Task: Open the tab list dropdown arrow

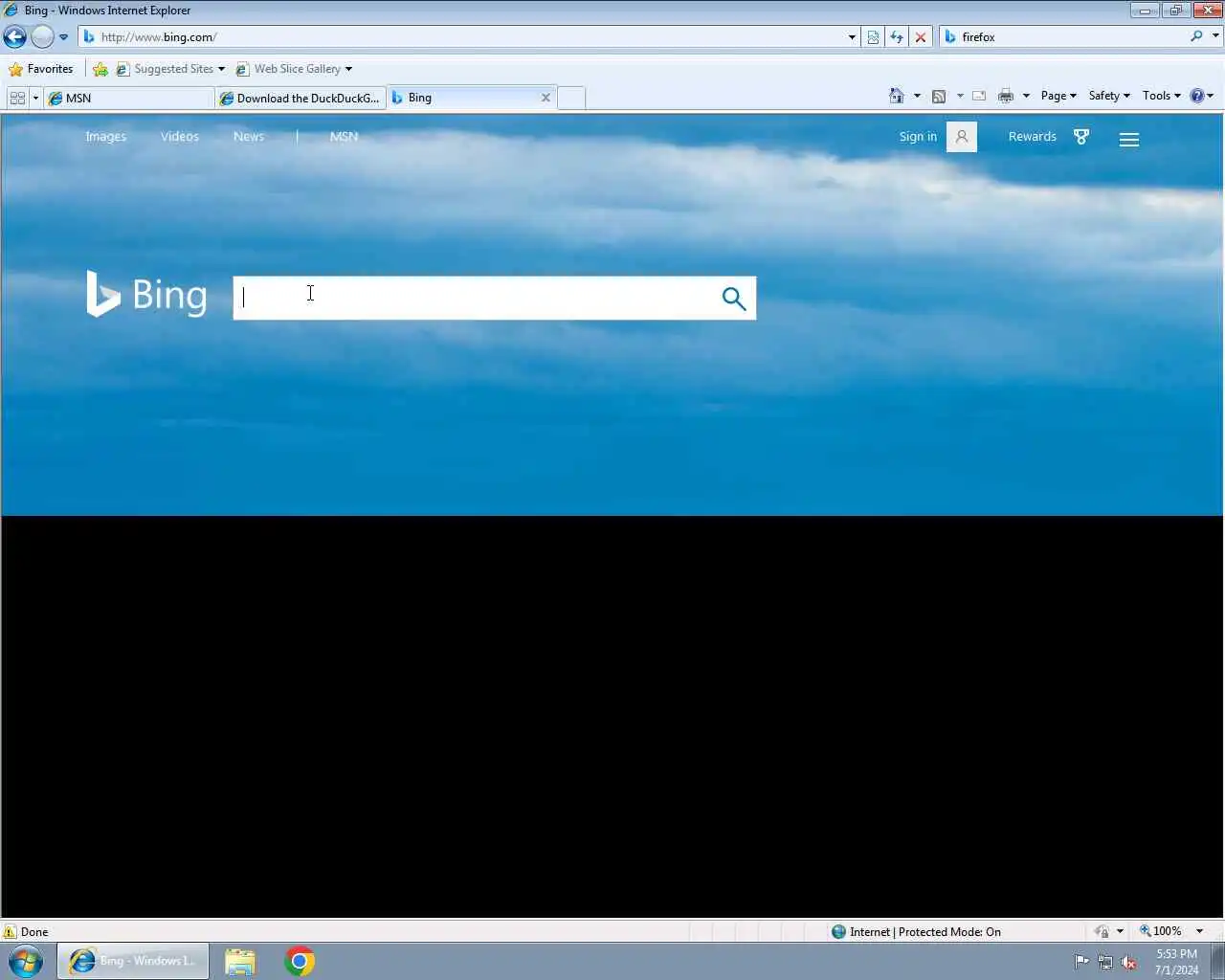Action: (x=35, y=98)
